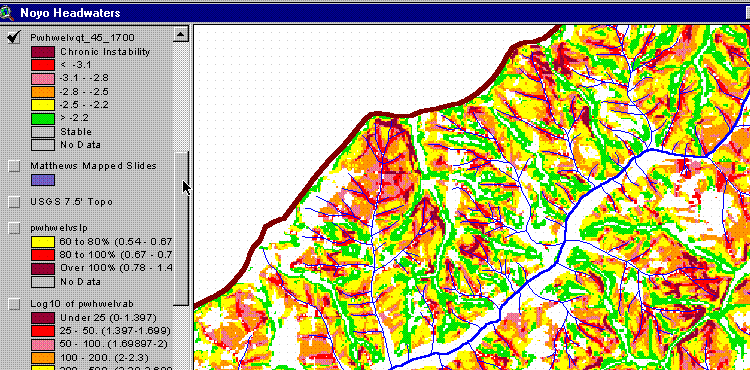750x370 pixels.
Task: Click the 'Over 100%' slope class swatch
Action: point(43,268)
